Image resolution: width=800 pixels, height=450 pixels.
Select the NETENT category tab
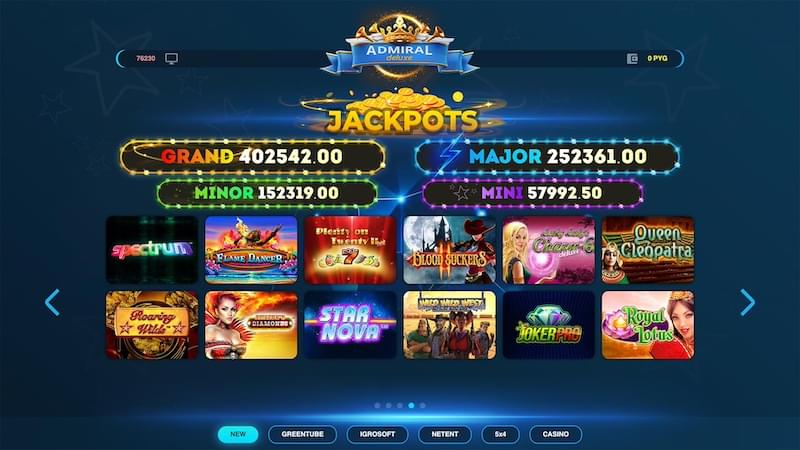pos(444,434)
